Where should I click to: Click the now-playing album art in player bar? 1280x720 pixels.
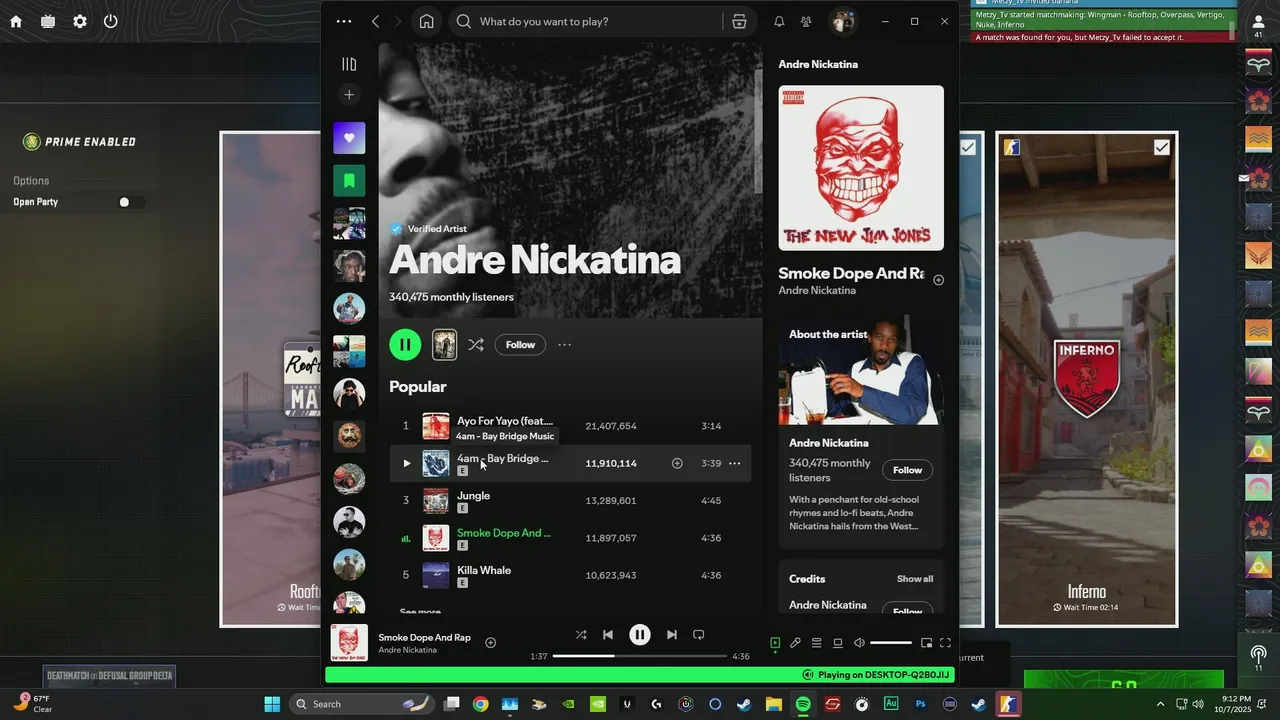click(x=349, y=643)
